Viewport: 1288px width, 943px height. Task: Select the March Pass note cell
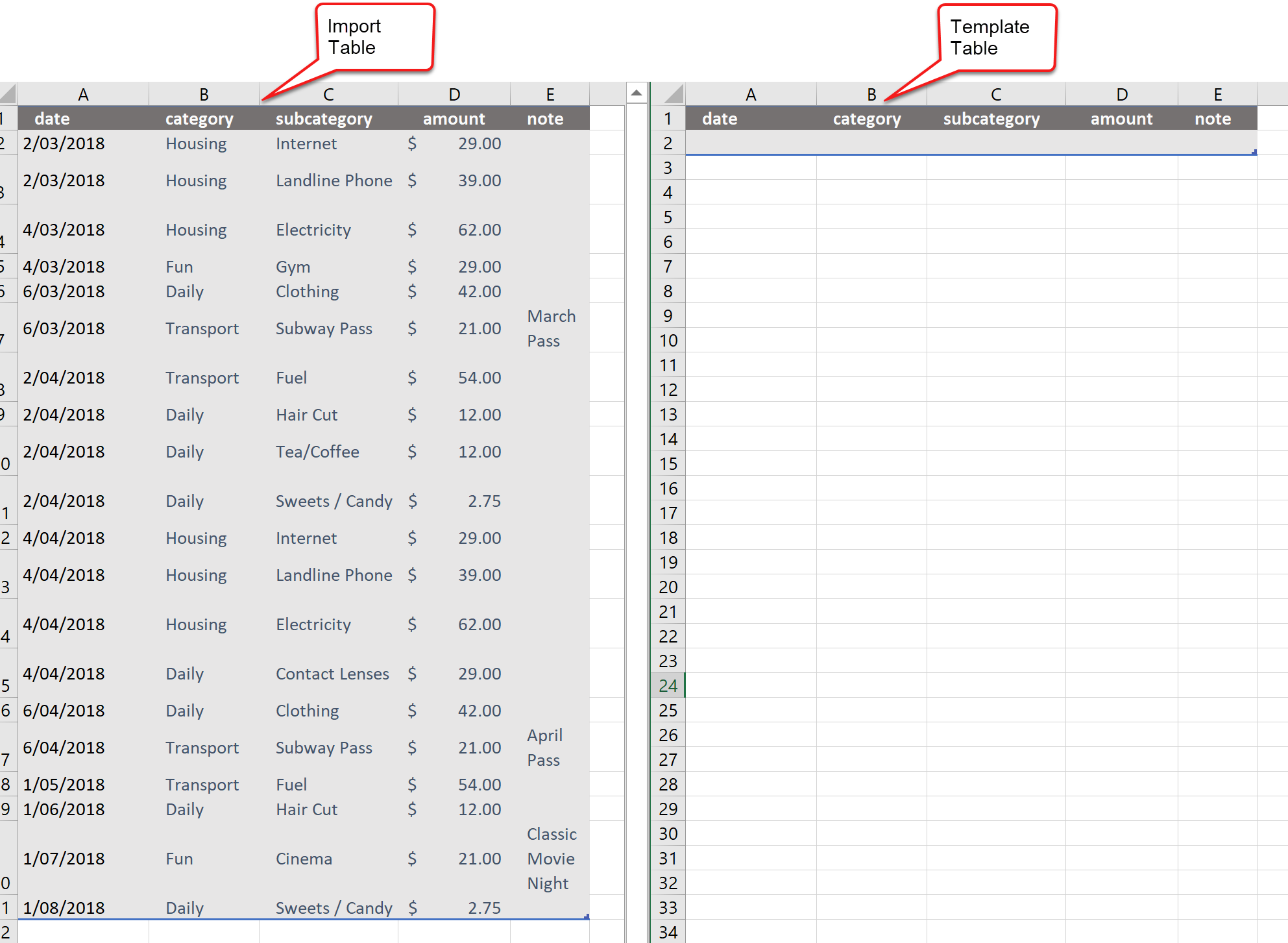click(551, 328)
